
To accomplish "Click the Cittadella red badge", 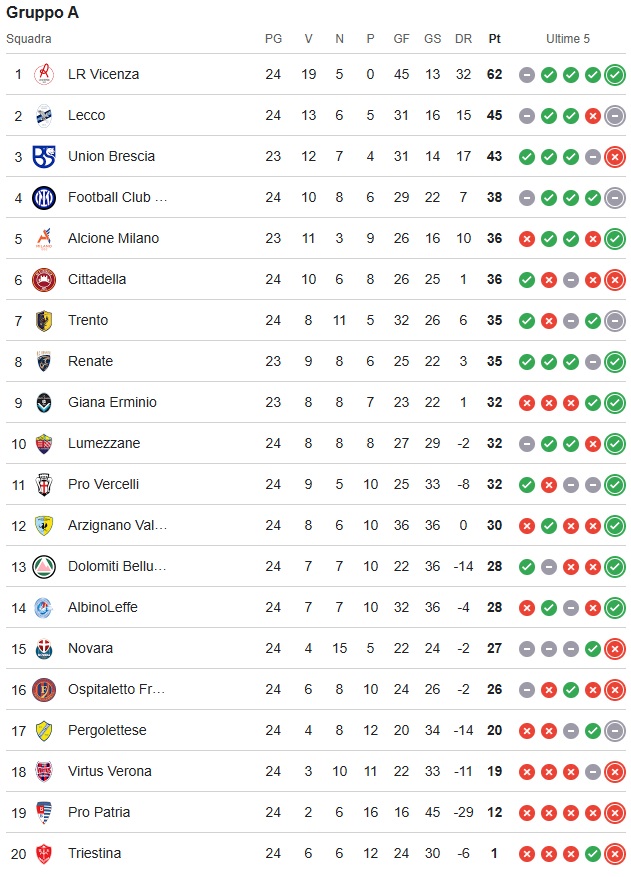I will [44, 279].
